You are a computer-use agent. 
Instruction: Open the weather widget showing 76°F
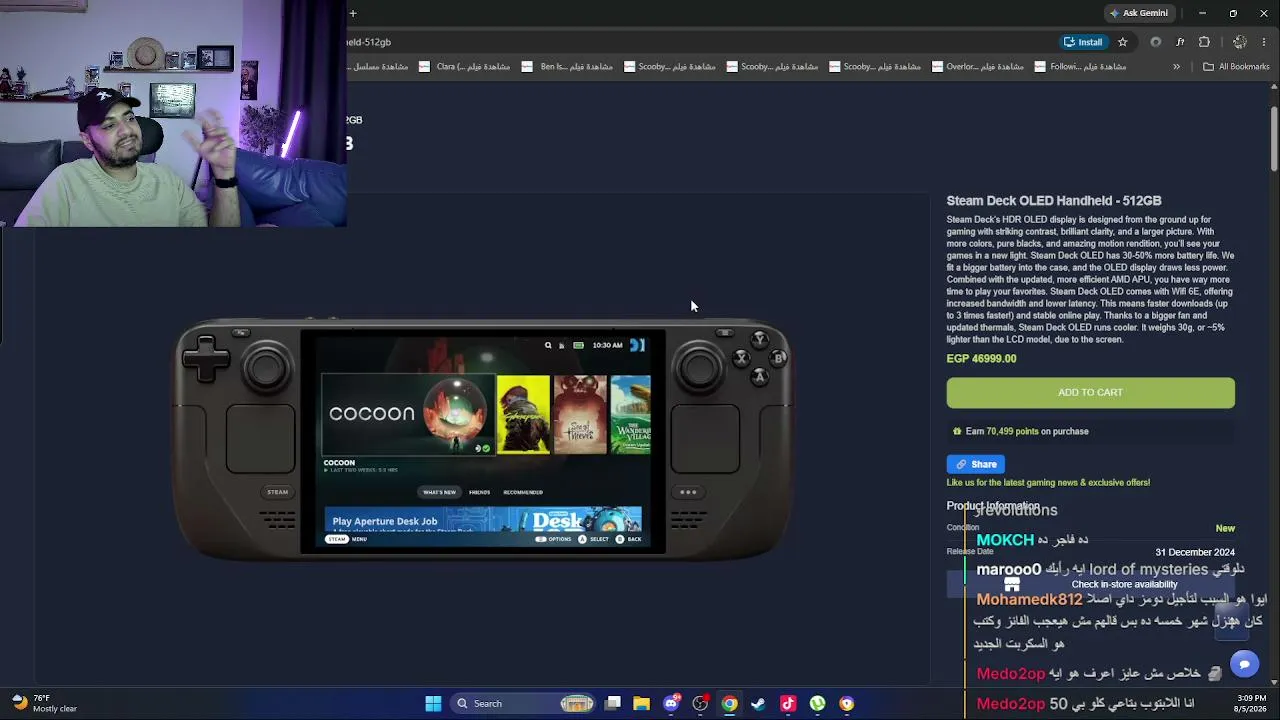click(x=44, y=703)
